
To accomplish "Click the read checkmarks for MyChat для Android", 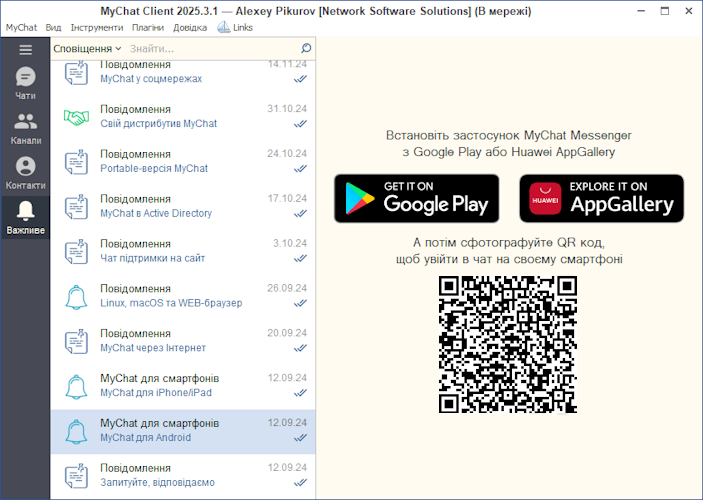I will [x=300, y=438].
